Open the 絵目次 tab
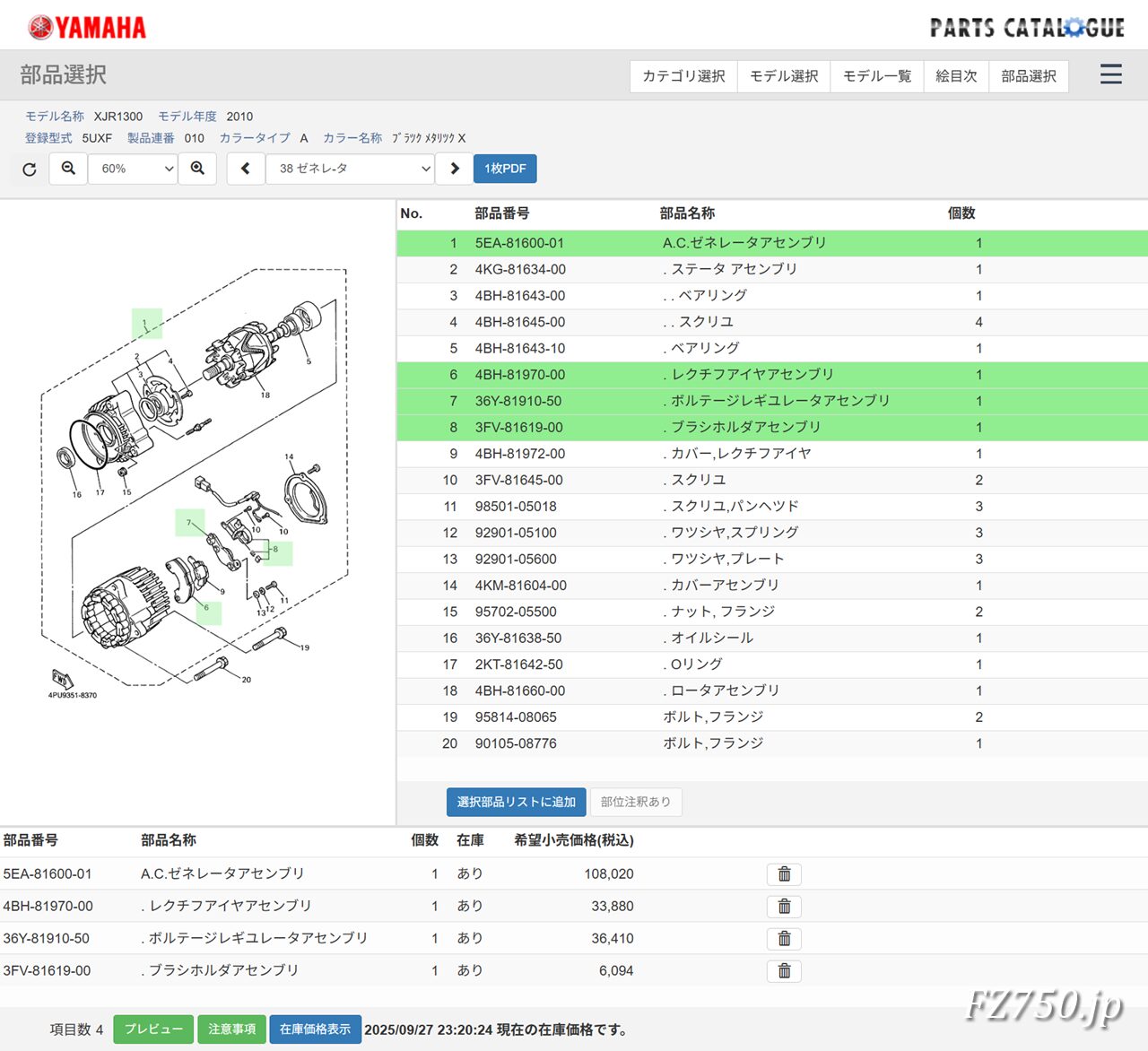The height and width of the screenshot is (1051, 1148). (x=956, y=76)
